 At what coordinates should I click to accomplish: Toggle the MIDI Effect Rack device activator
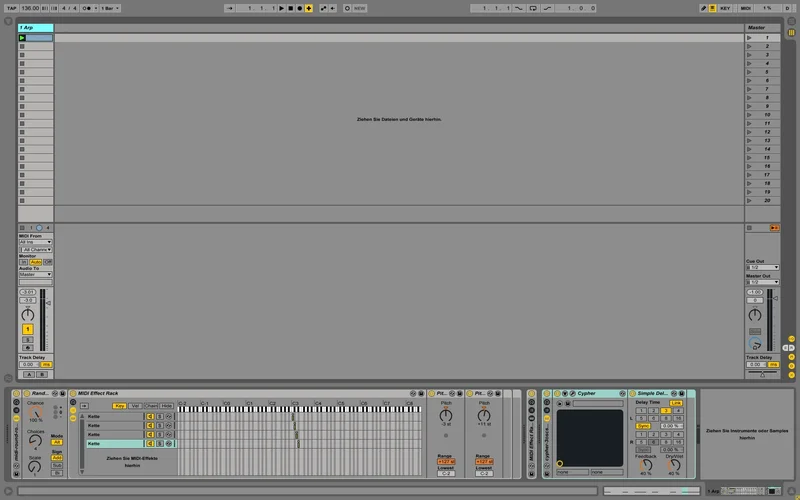[73, 393]
